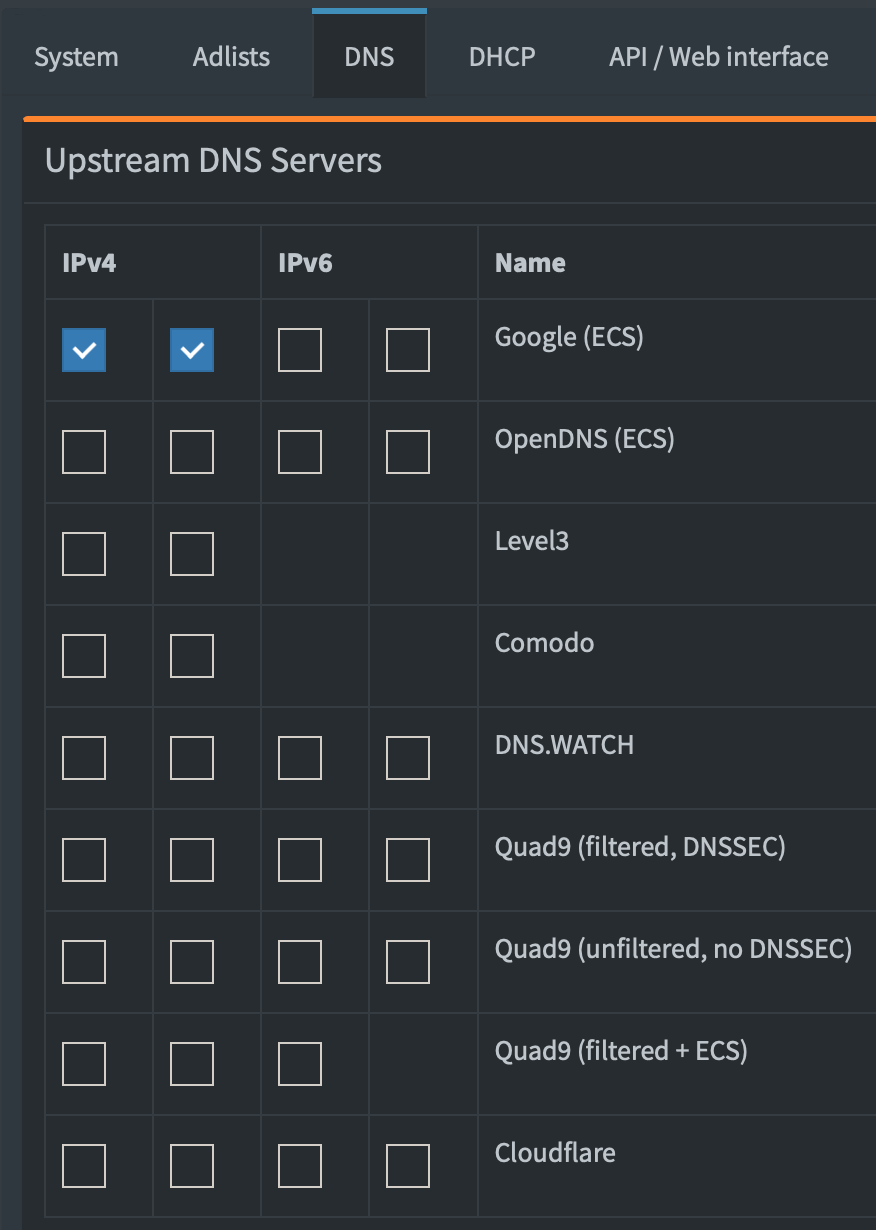Check Cloudflare's second IPv4 checkbox
This screenshot has height=1230, width=876.
[x=192, y=1166]
